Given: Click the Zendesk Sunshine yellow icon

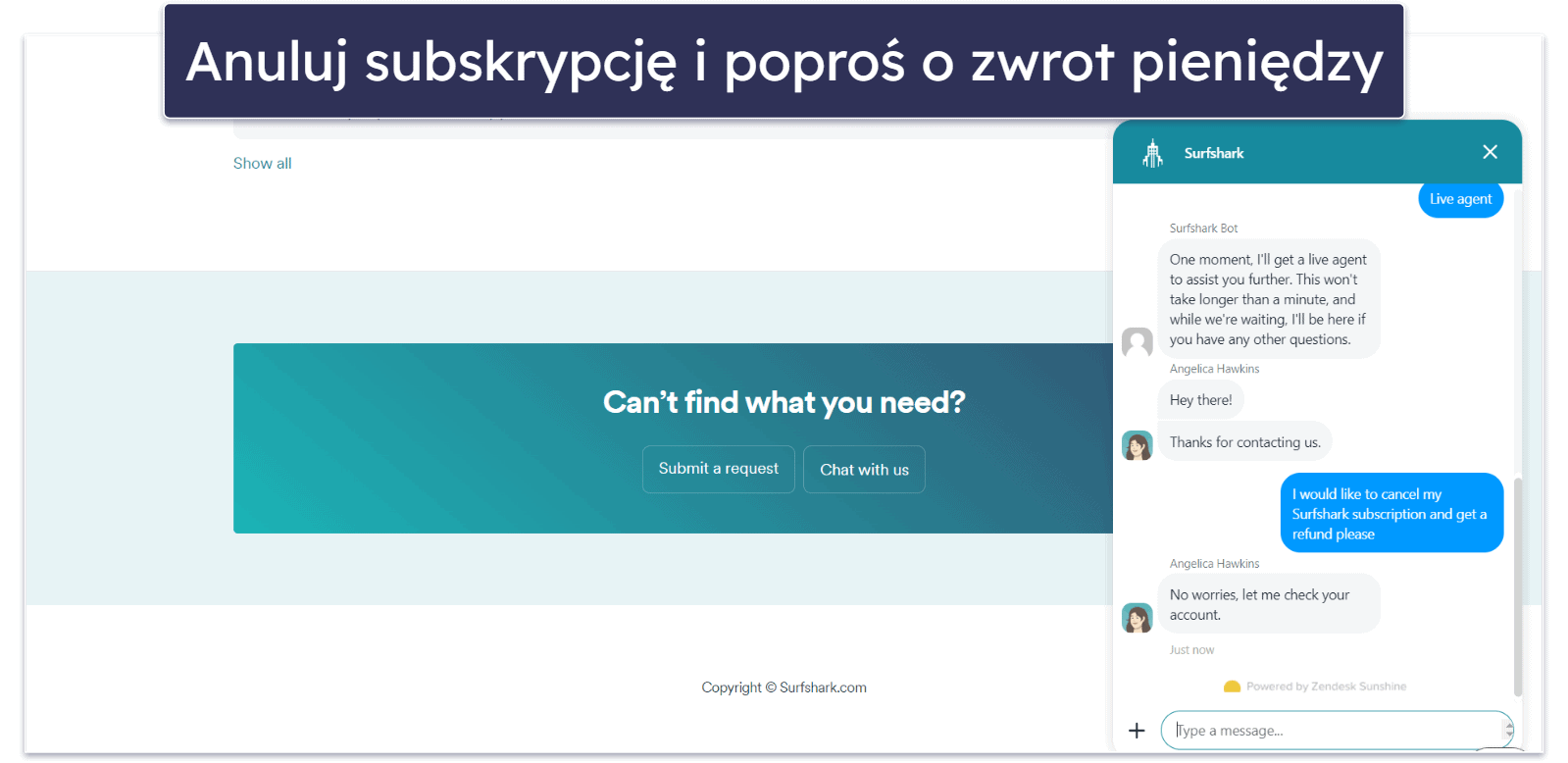Looking at the screenshot, I should click(1233, 687).
